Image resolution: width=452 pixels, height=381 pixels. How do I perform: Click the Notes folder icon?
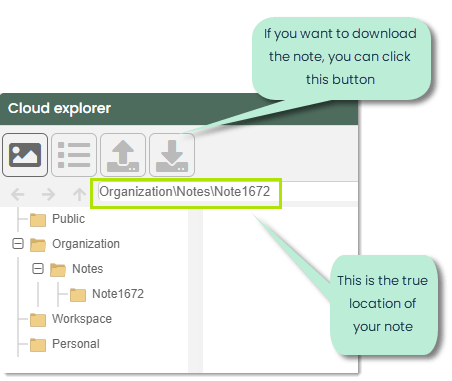tap(58, 270)
